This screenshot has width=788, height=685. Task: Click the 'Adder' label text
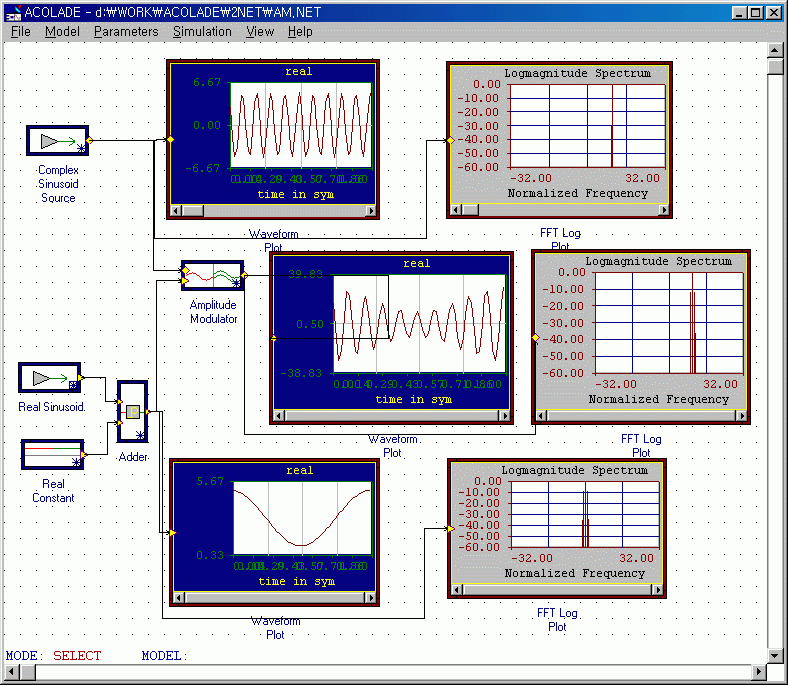click(133, 457)
